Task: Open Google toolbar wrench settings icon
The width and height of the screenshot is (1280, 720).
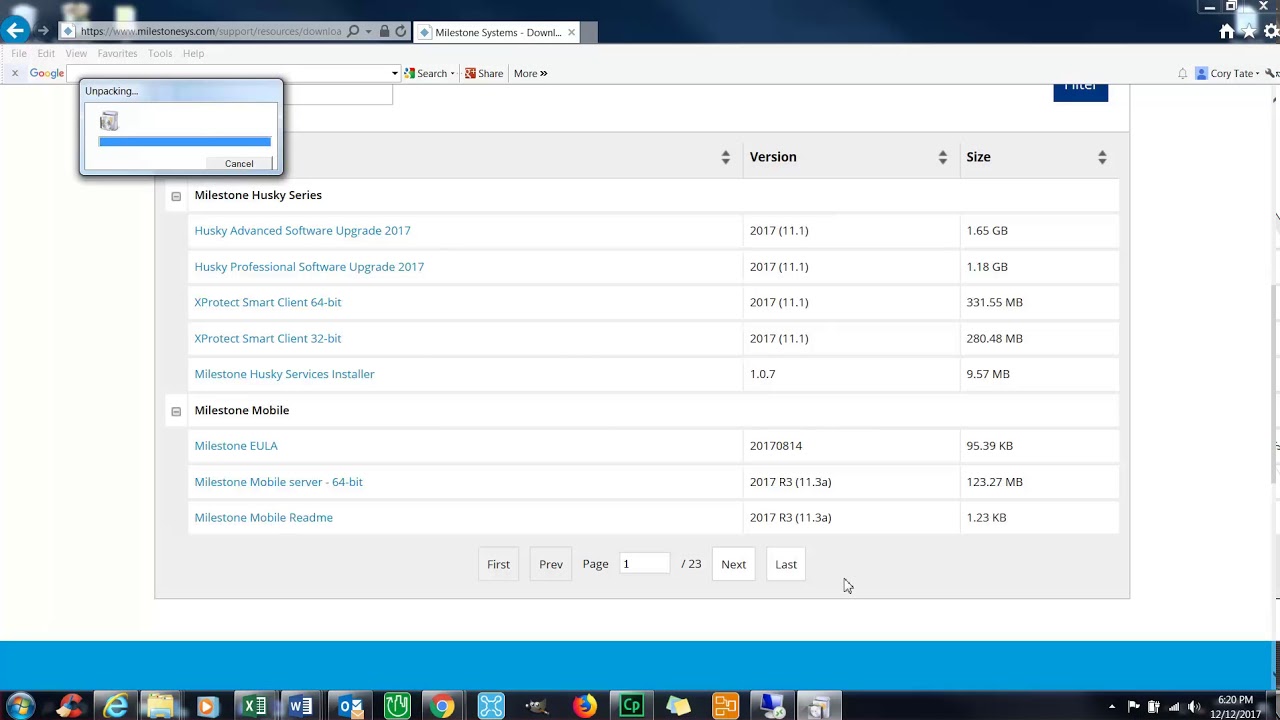Action: tap(1272, 73)
